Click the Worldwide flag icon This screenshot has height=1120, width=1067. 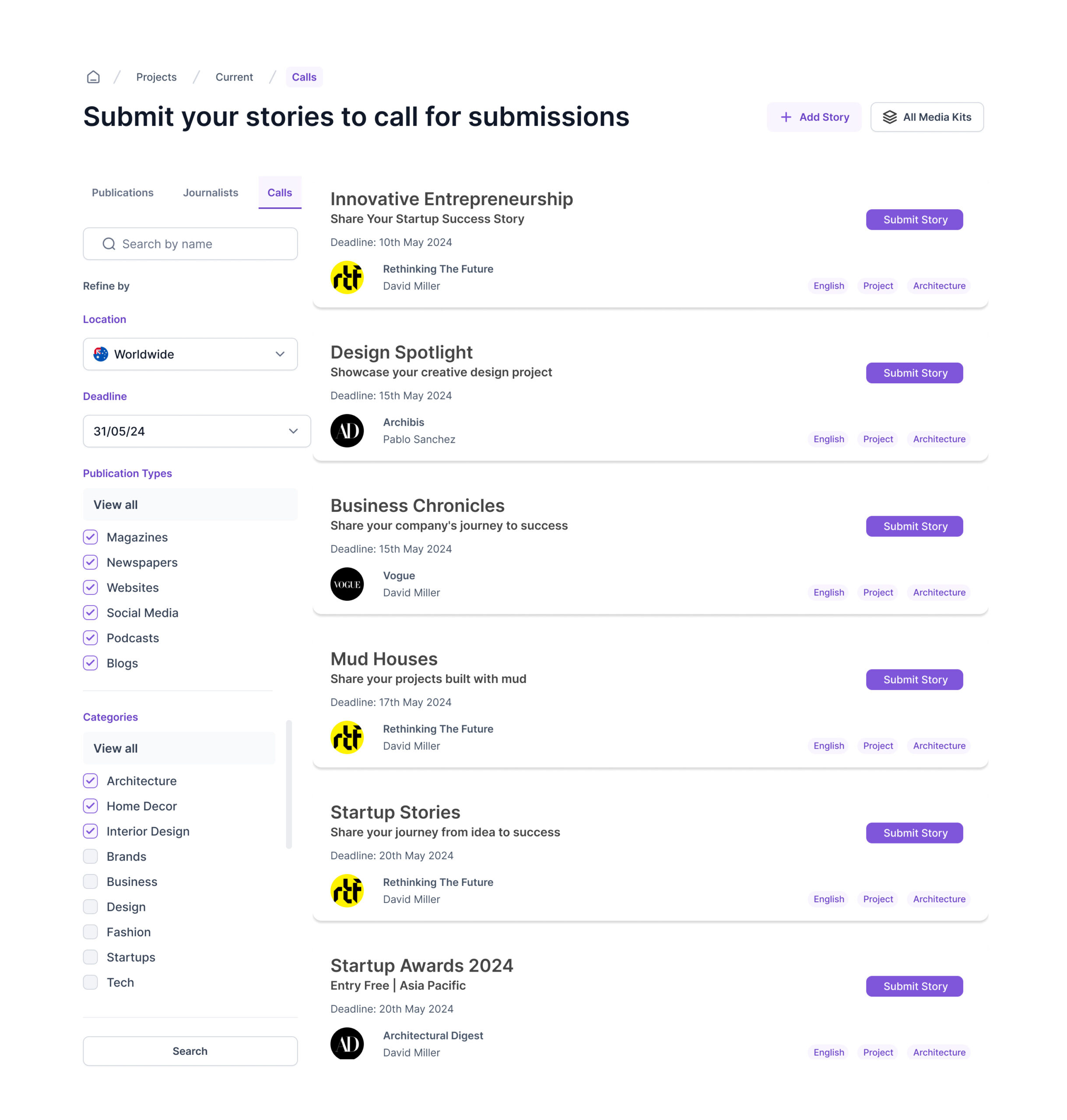pos(101,354)
